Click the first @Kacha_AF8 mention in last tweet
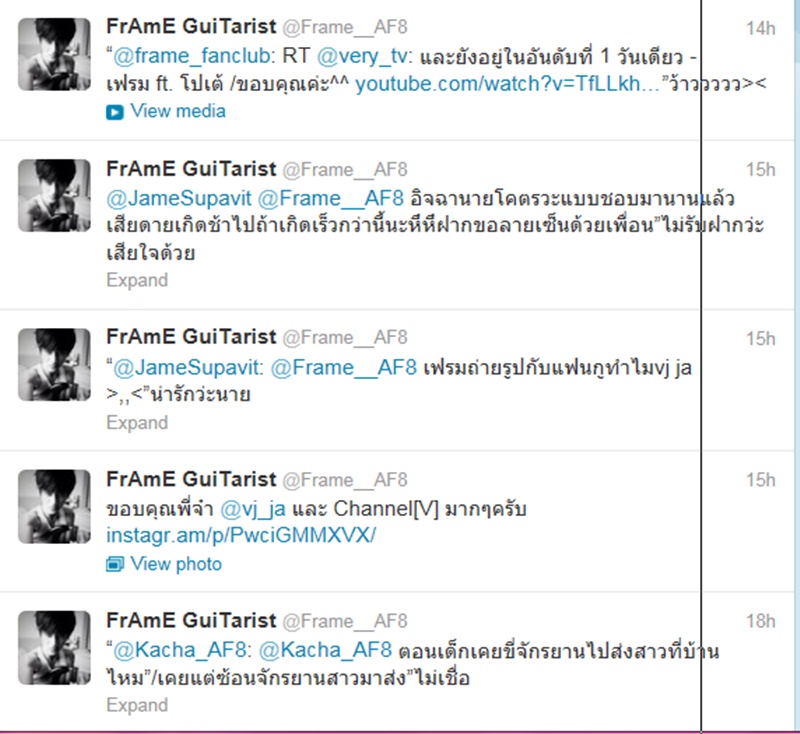The image size is (800, 734). click(180, 650)
